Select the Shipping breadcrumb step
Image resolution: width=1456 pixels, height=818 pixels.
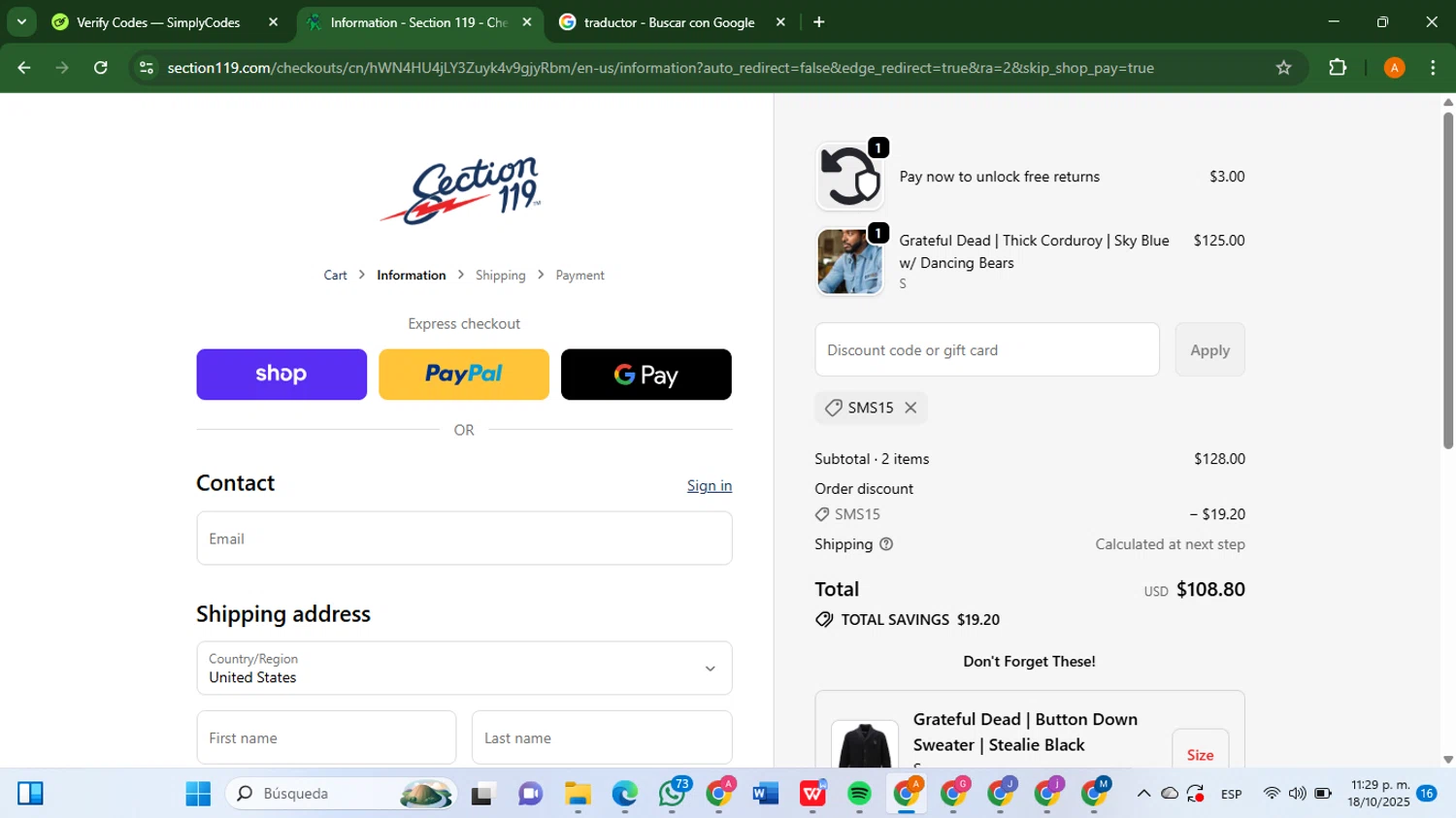click(500, 276)
